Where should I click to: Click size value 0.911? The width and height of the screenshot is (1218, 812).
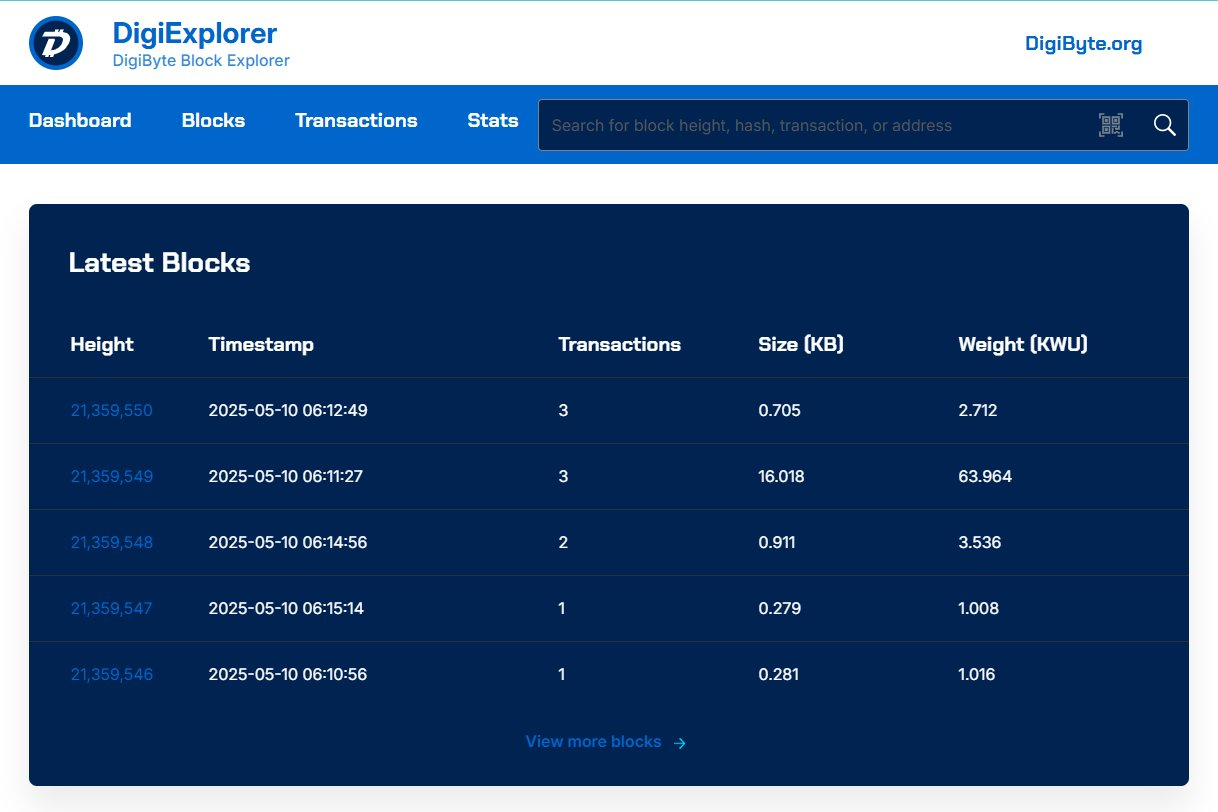tap(777, 542)
